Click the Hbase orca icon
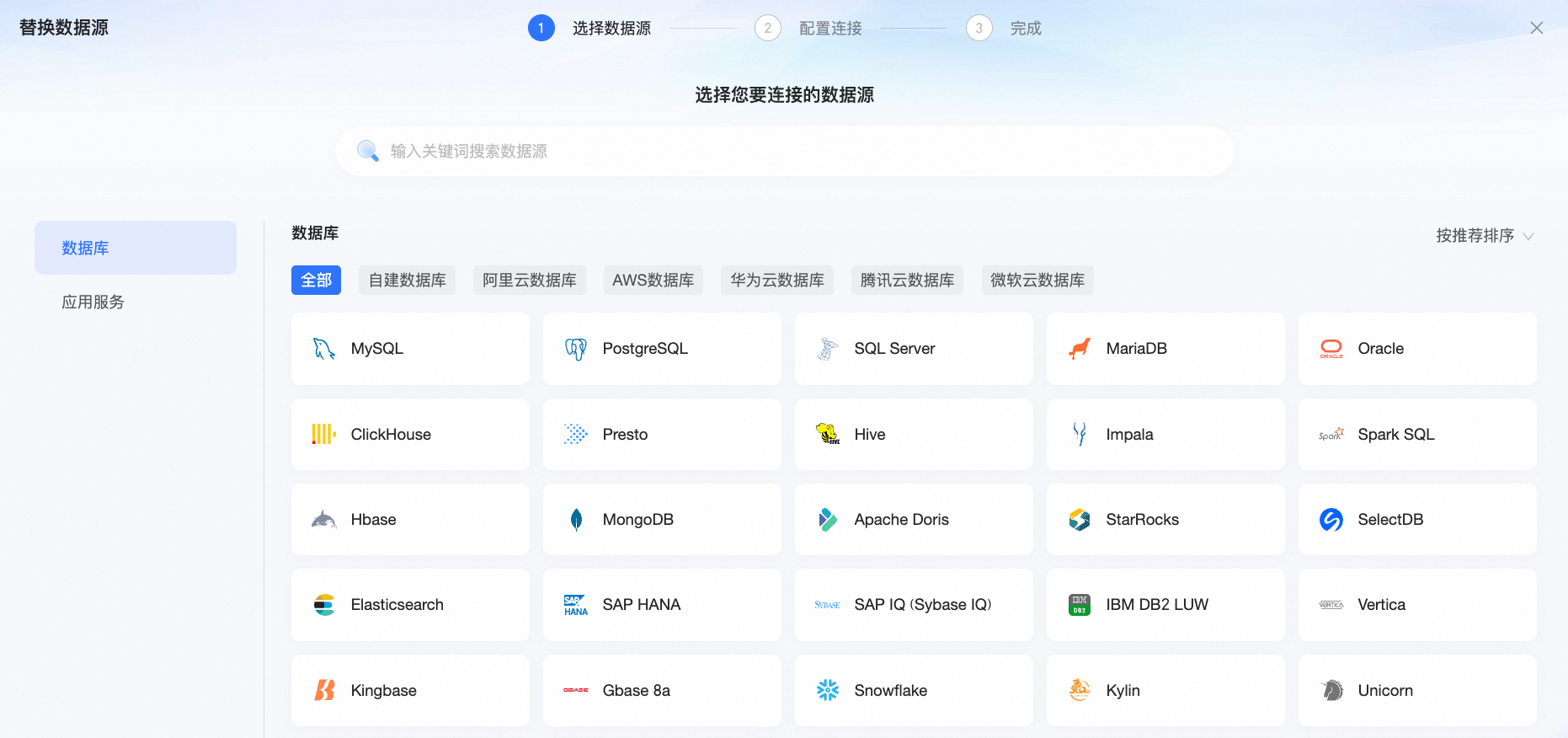The height and width of the screenshot is (738, 1568). pyautogui.click(x=324, y=520)
